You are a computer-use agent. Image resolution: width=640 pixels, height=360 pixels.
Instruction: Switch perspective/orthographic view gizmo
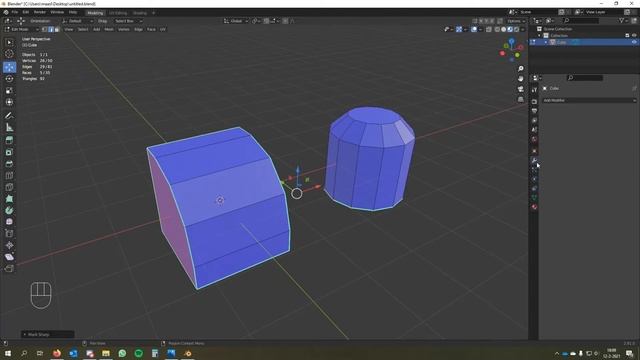(520, 99)
